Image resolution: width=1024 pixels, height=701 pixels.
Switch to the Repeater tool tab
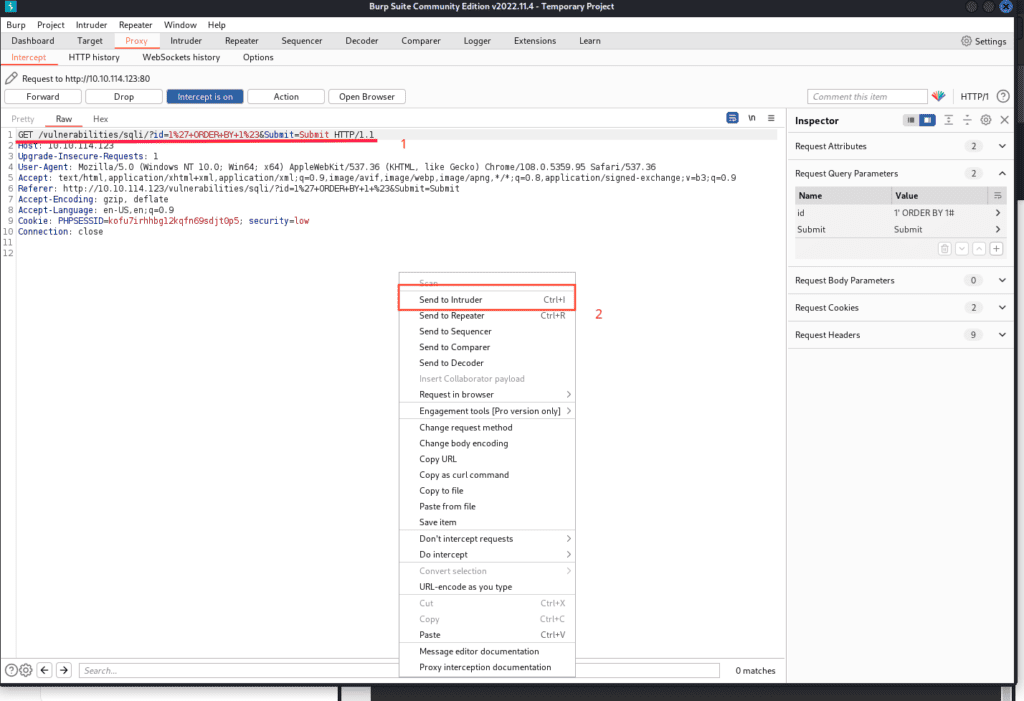(242, 41)
